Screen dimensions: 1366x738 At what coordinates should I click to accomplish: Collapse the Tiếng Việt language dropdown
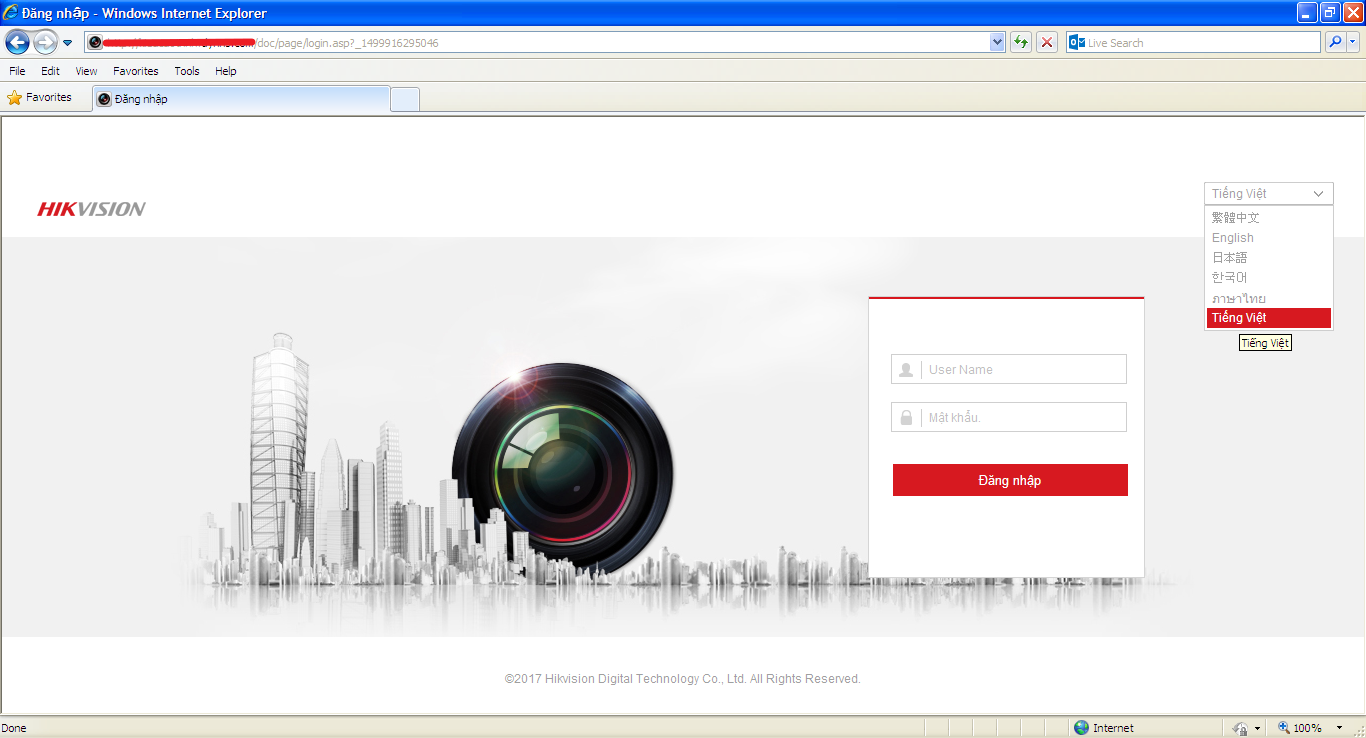point(1269,194)
